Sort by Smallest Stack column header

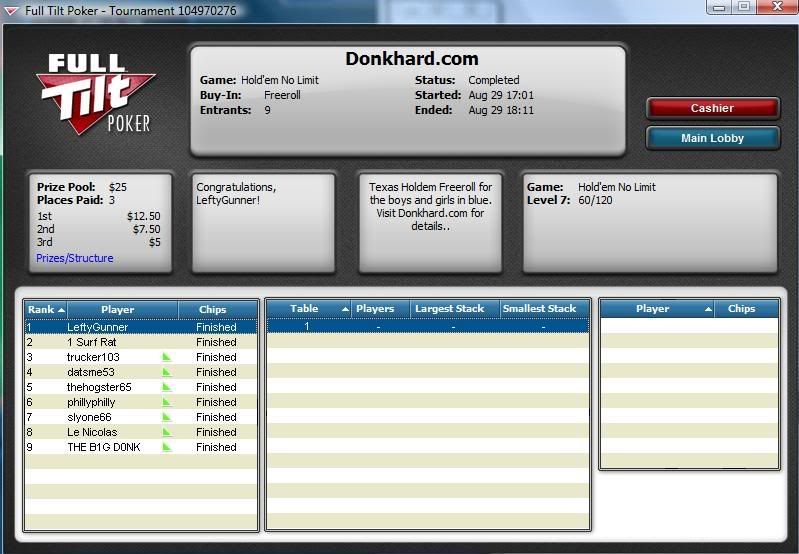pos(544,308)
